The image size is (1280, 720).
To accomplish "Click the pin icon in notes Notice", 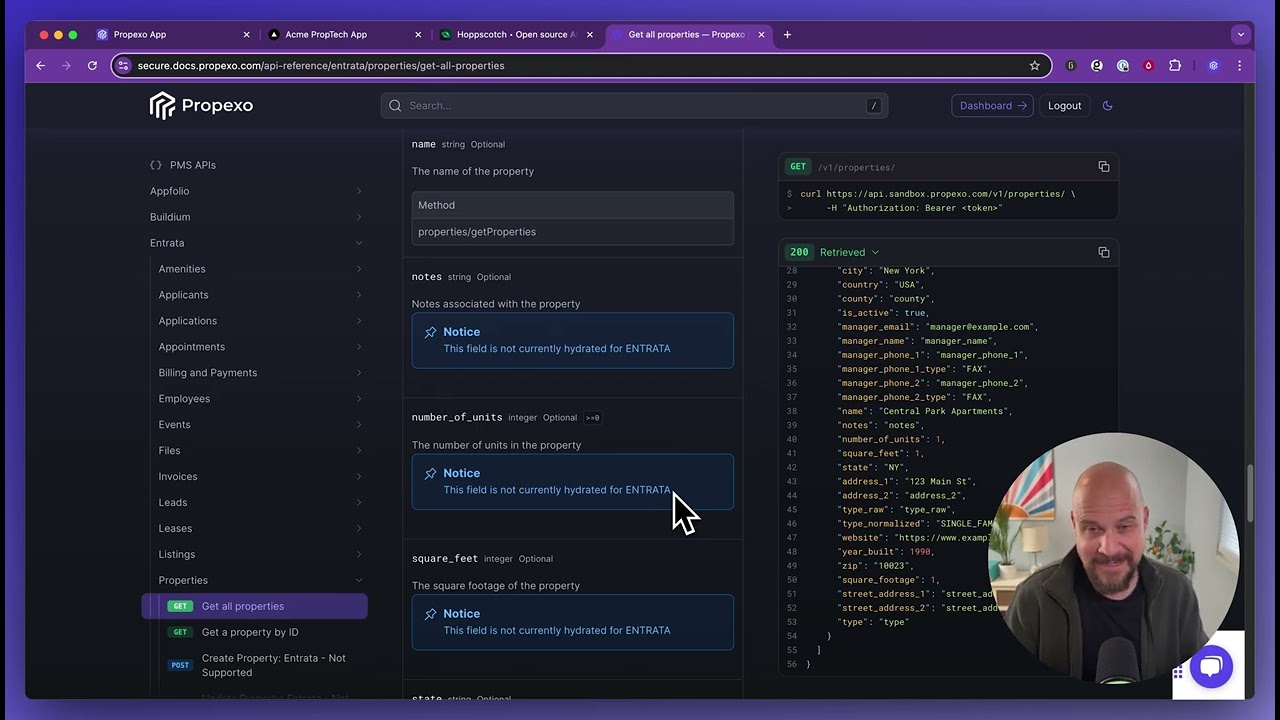I will click(430, 332).
